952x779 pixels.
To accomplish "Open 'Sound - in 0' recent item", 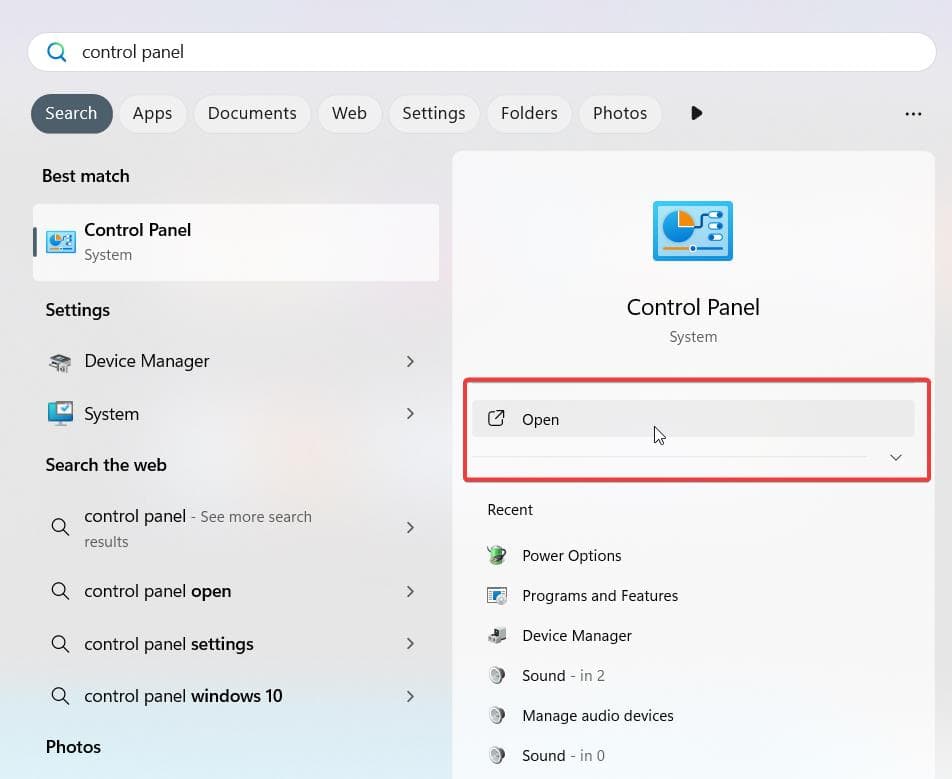I will [x=693, y=756].
